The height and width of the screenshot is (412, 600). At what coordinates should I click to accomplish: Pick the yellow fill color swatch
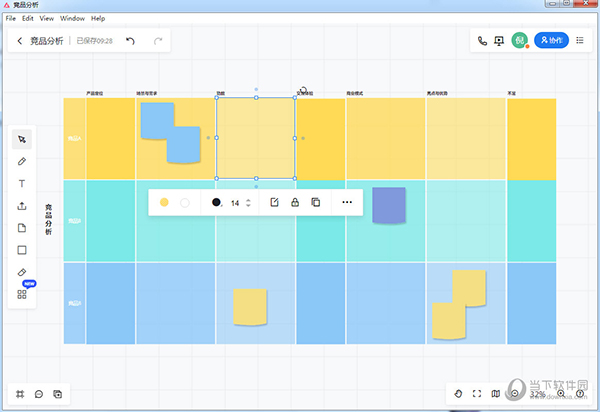coord(164,202)
